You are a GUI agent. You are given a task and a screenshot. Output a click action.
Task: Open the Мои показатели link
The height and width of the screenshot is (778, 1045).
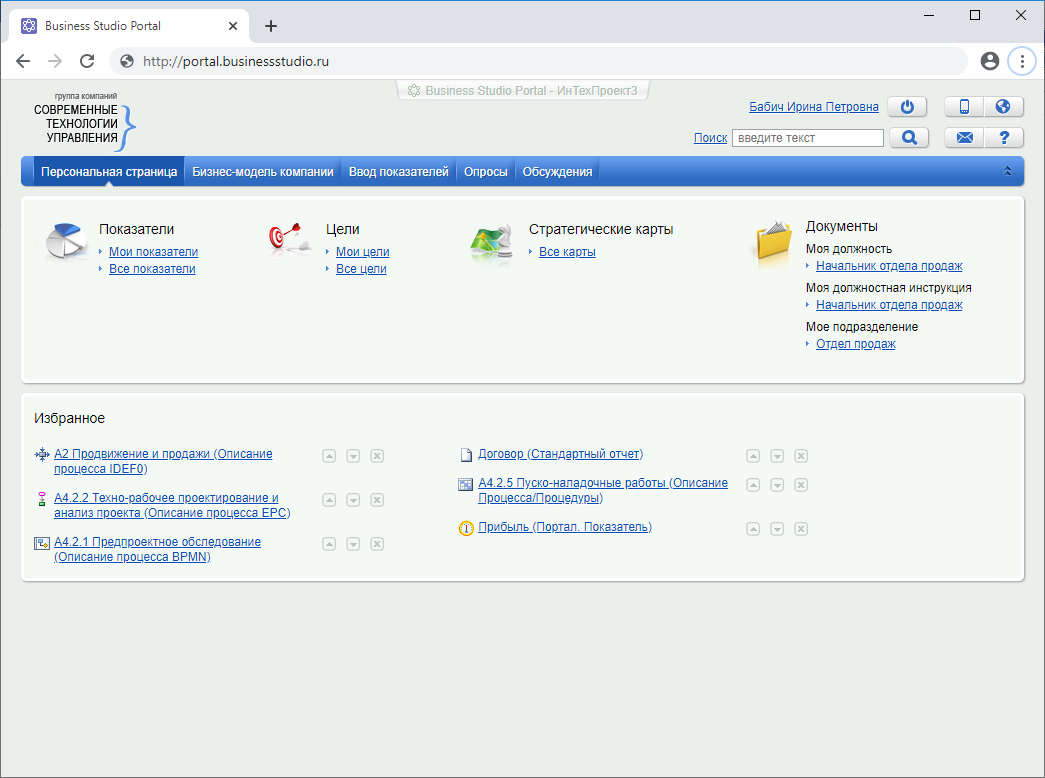(153, 252)
